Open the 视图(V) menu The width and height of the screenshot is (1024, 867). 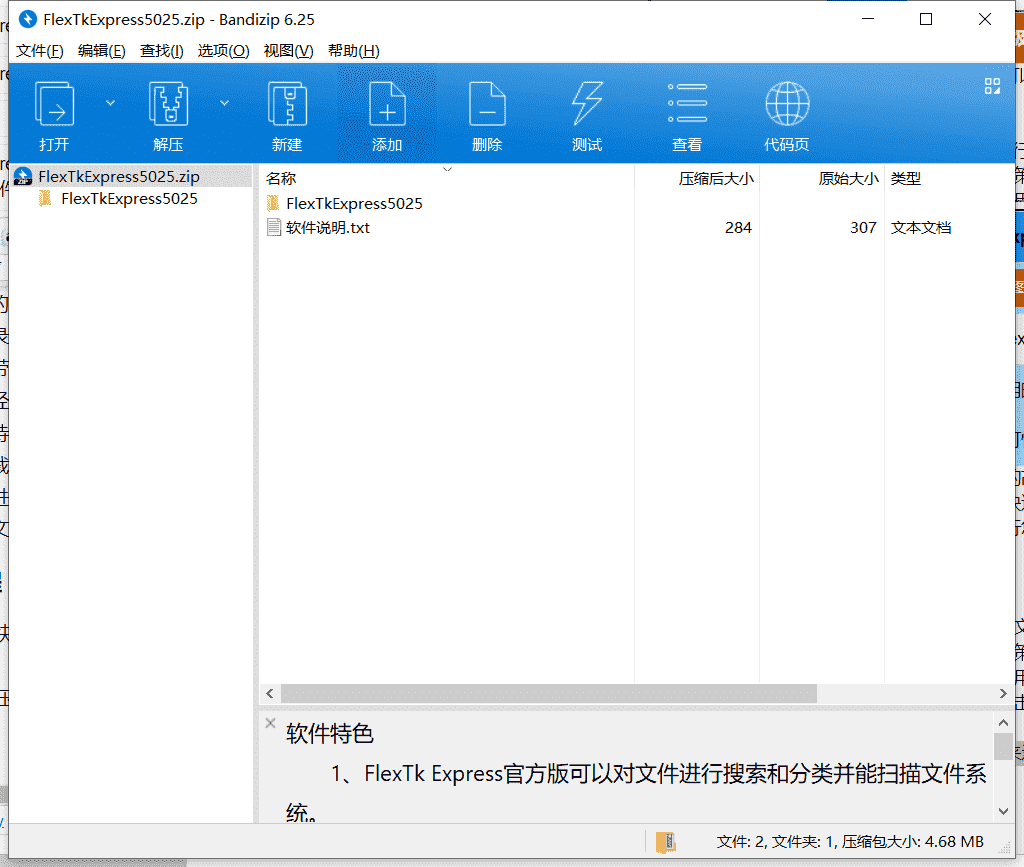pos(288,51)
